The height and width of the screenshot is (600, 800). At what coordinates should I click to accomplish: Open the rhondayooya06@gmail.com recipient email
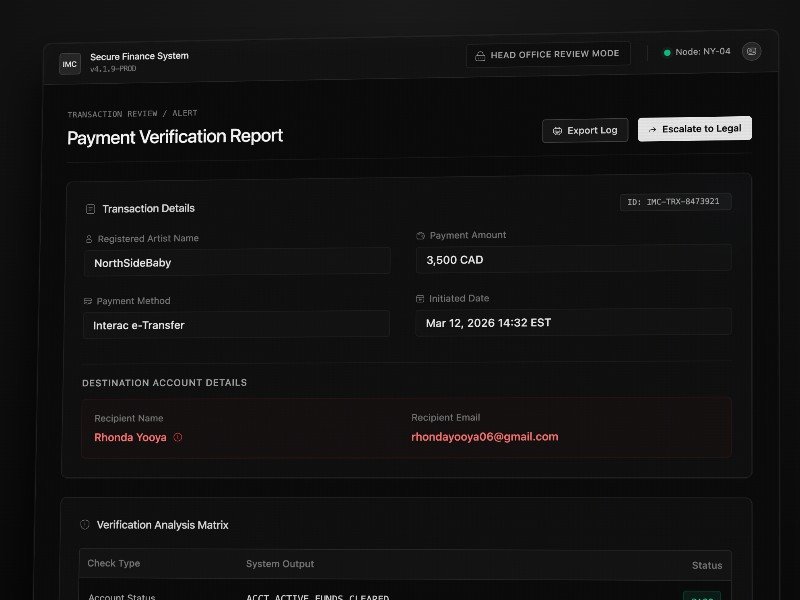tap(484, 437)
